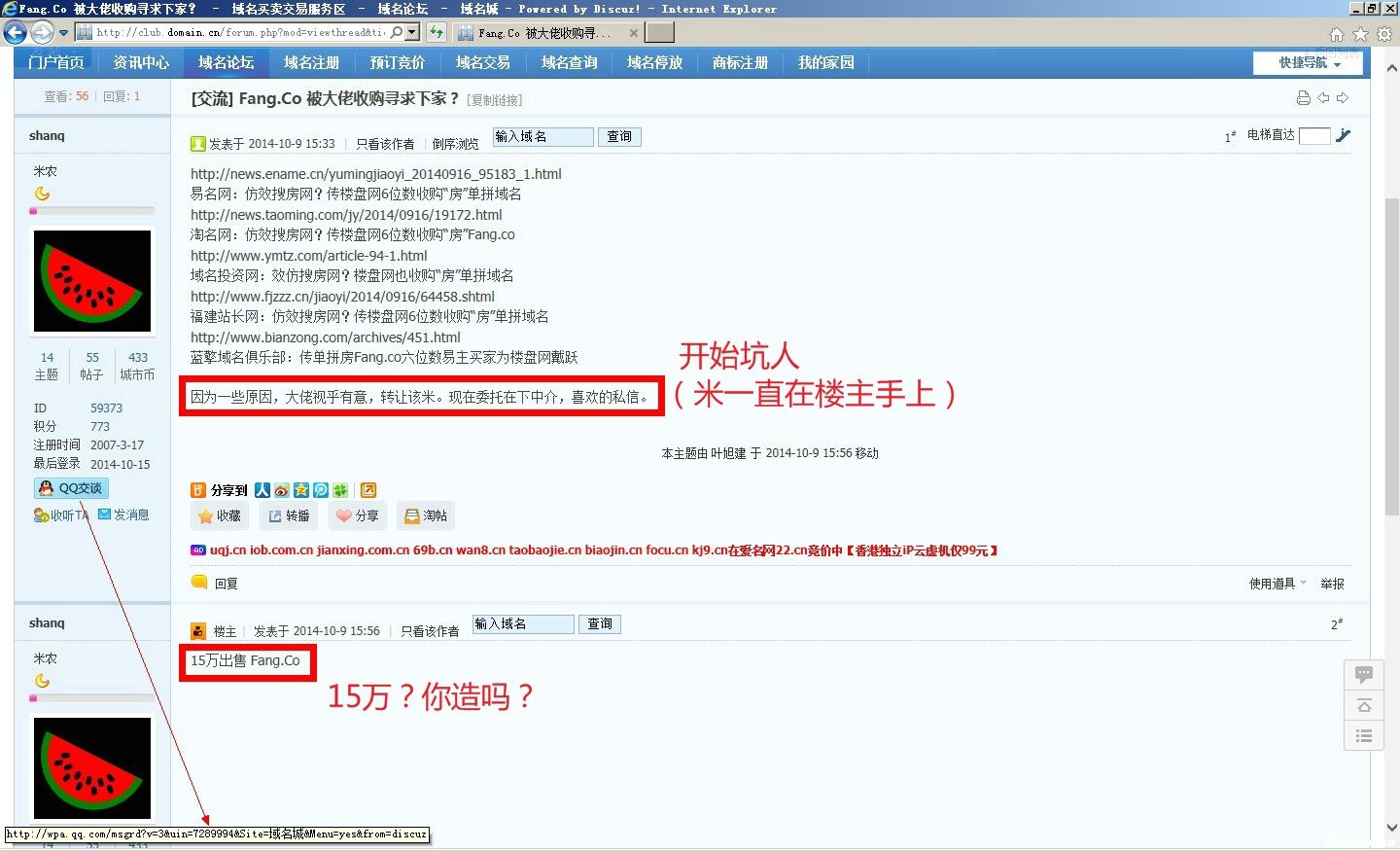Open the print icon above the thread
1400x852 pixels.
click(x=1303, y=97)
